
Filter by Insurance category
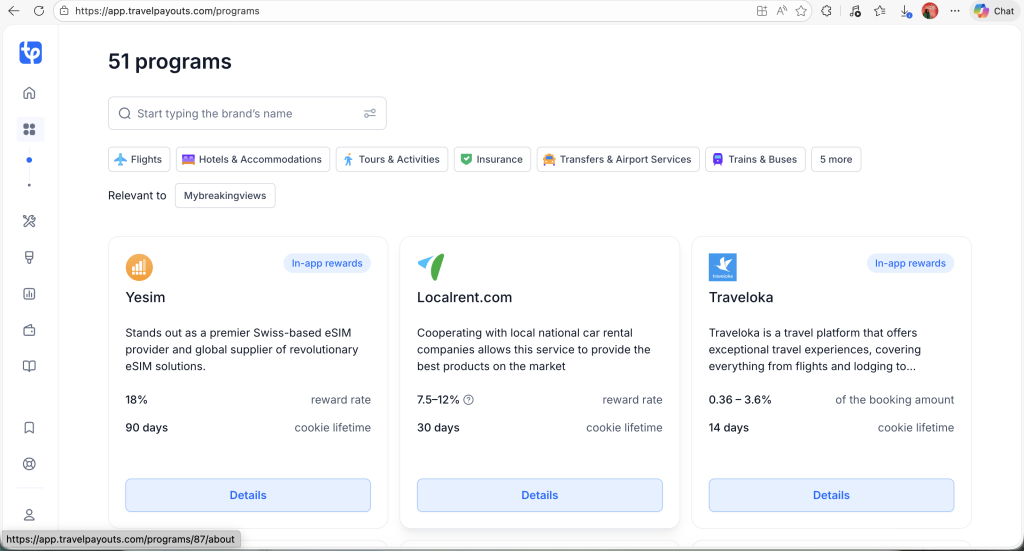pos(492,159)
